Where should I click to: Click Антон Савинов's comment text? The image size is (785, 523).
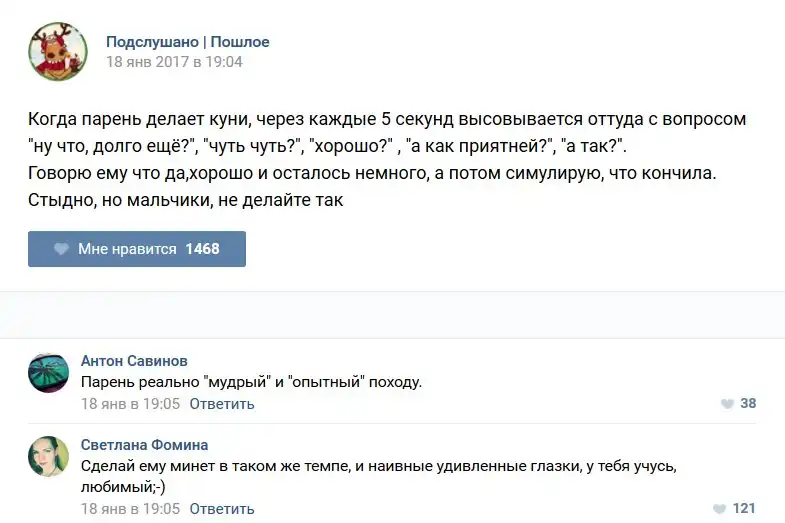251,382
